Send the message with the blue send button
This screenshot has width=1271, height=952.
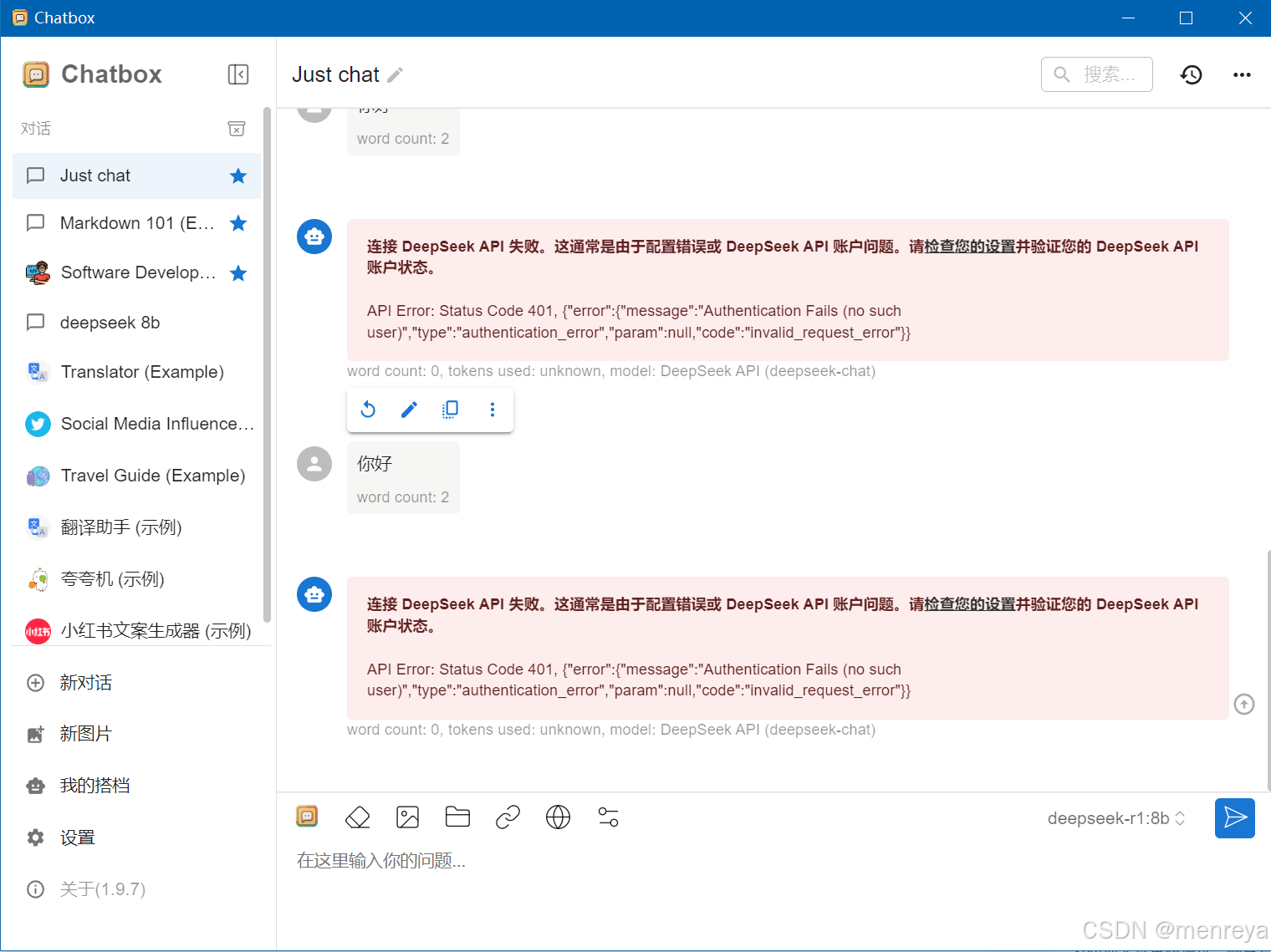[1234, 818]
